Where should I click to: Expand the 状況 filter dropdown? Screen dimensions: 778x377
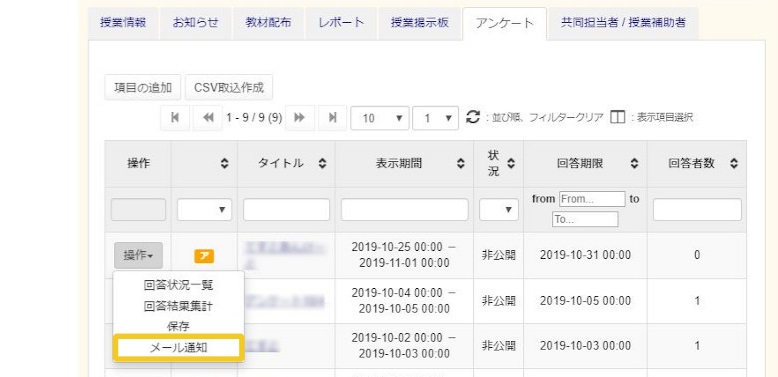(x=499, y=209)
